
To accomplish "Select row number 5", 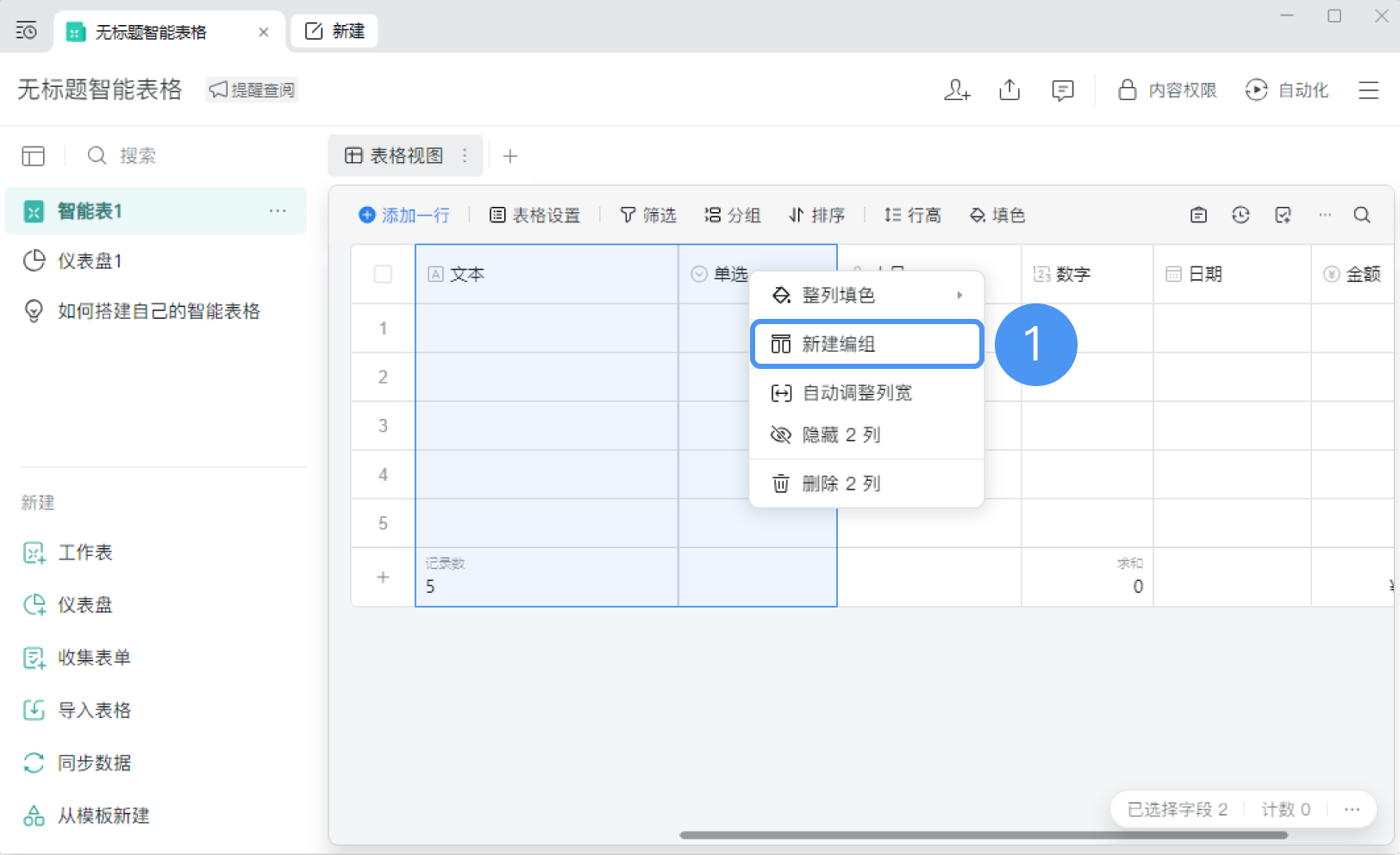I will click(x=383, y=523).
